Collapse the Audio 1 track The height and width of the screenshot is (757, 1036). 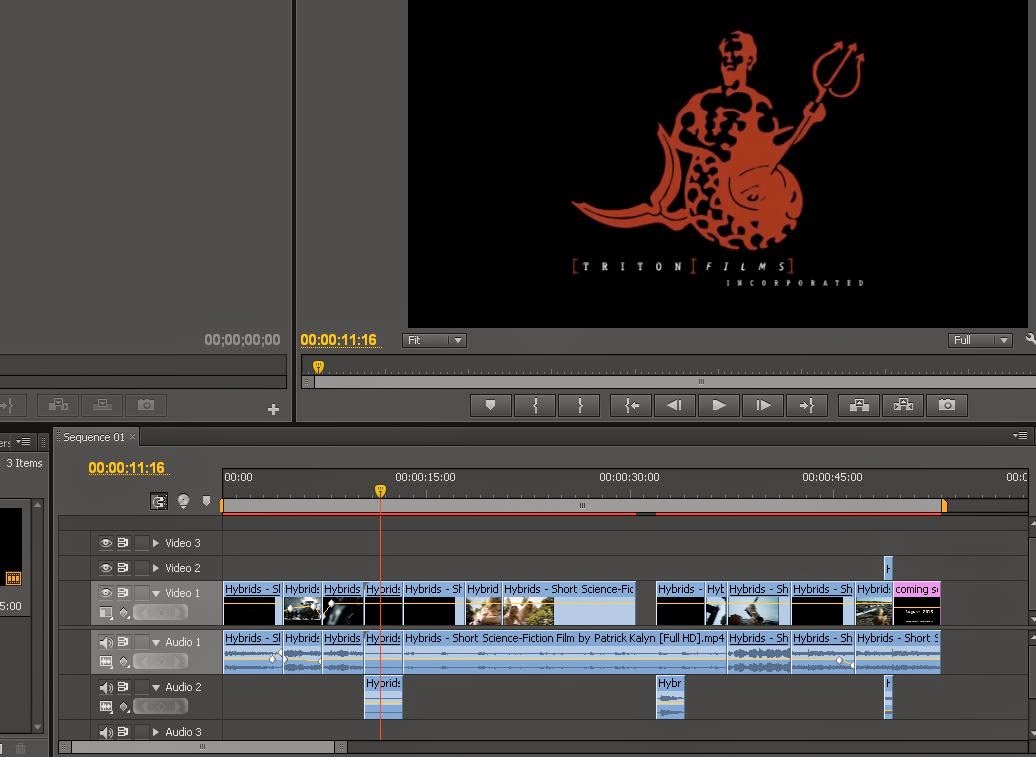[x=156, y=642]
